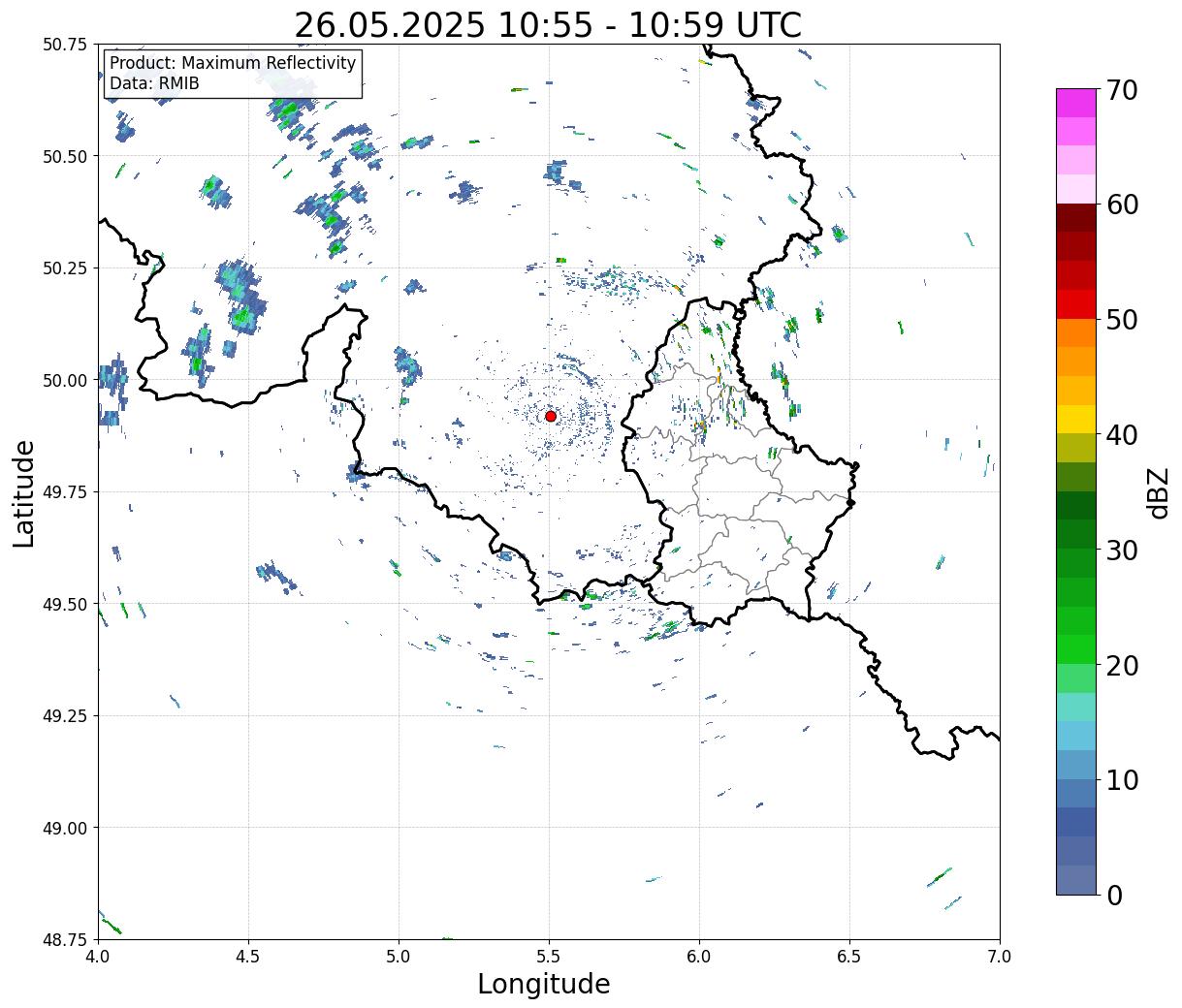This screenshot has width=1182, height=1008.
Task: Click the latitude tick label 49.50
Action: tap(65, 604)
